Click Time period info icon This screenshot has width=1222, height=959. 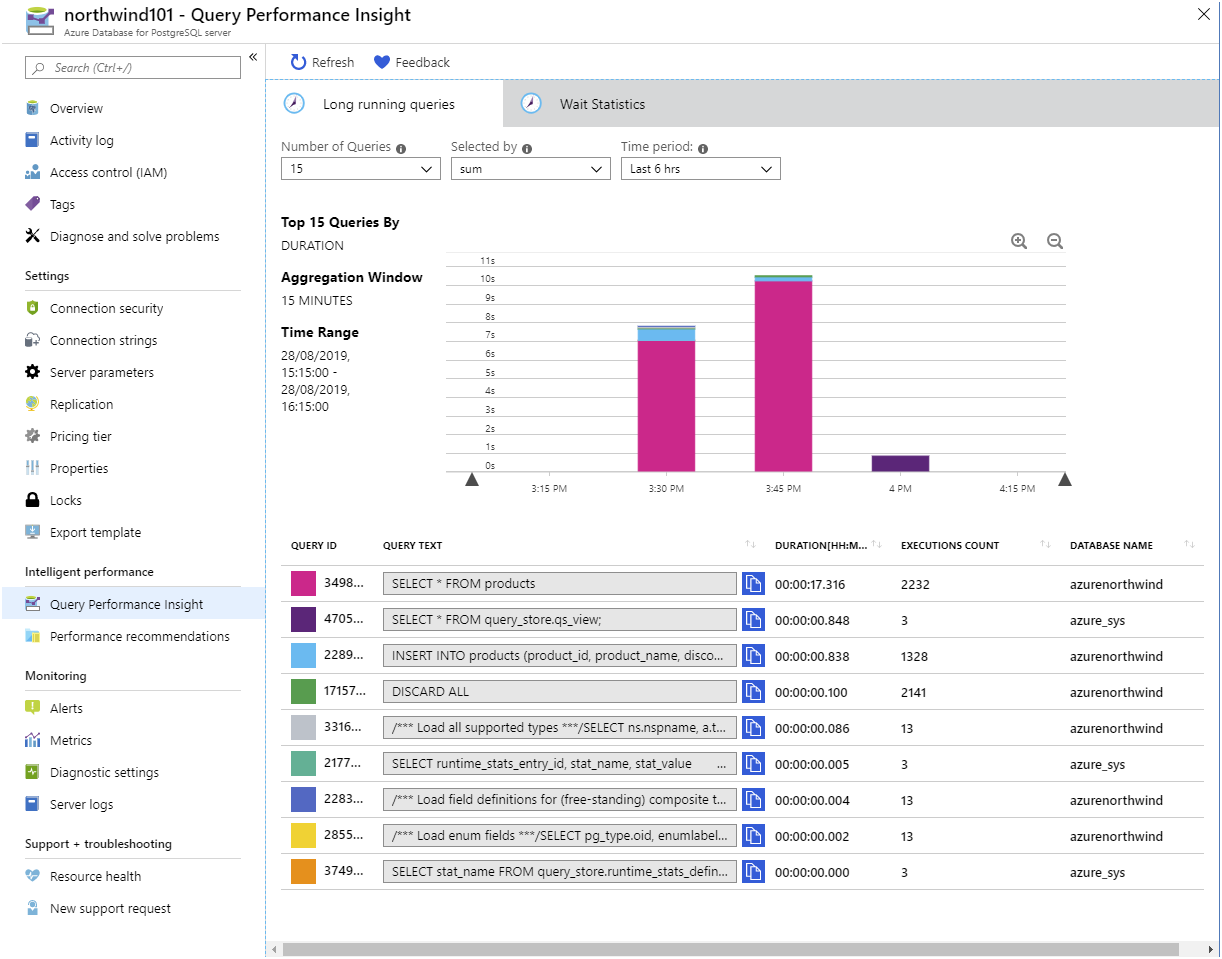point(703,148)
